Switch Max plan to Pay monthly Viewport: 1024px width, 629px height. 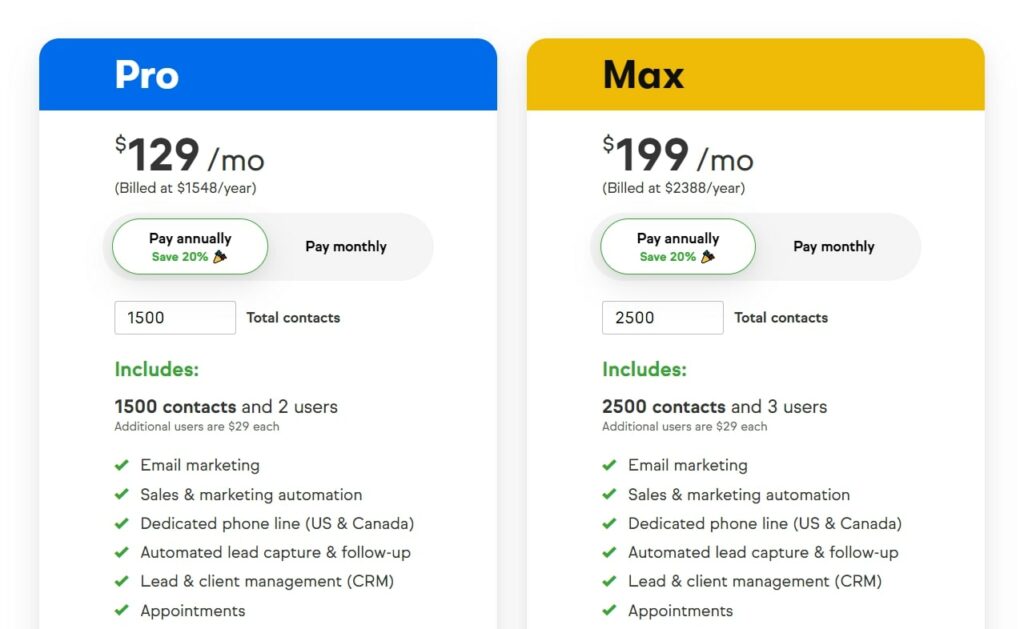pos(834,246)
